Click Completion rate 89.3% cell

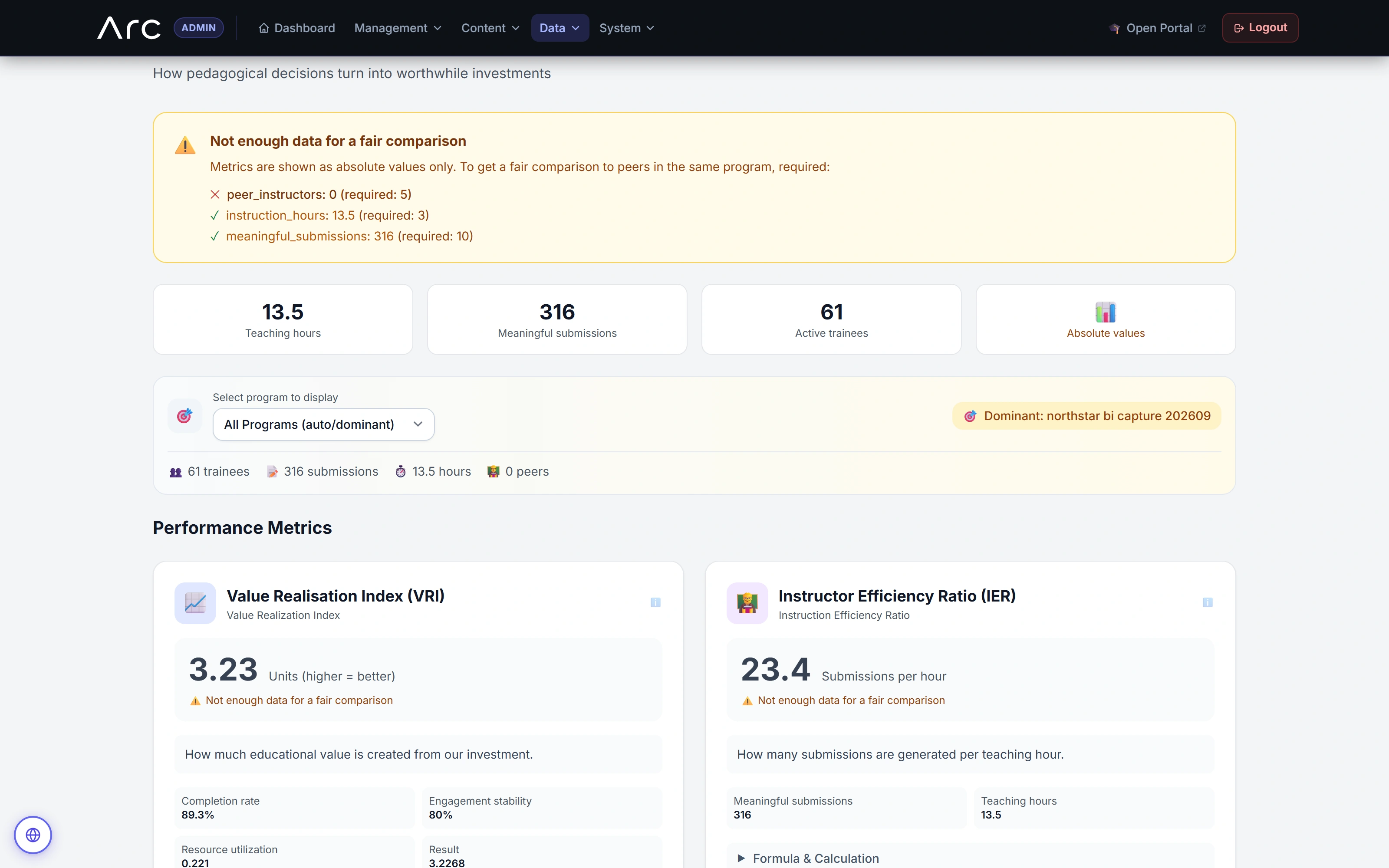(x=294, y=808)
